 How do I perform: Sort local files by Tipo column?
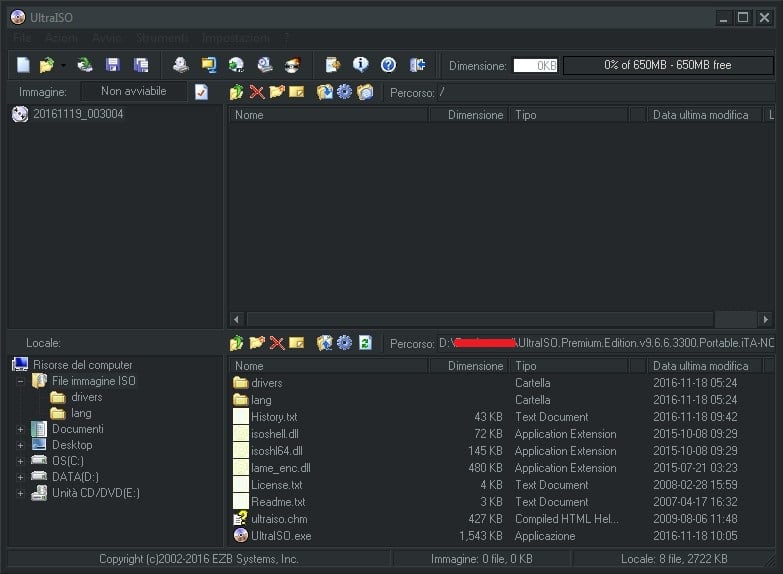569,366
